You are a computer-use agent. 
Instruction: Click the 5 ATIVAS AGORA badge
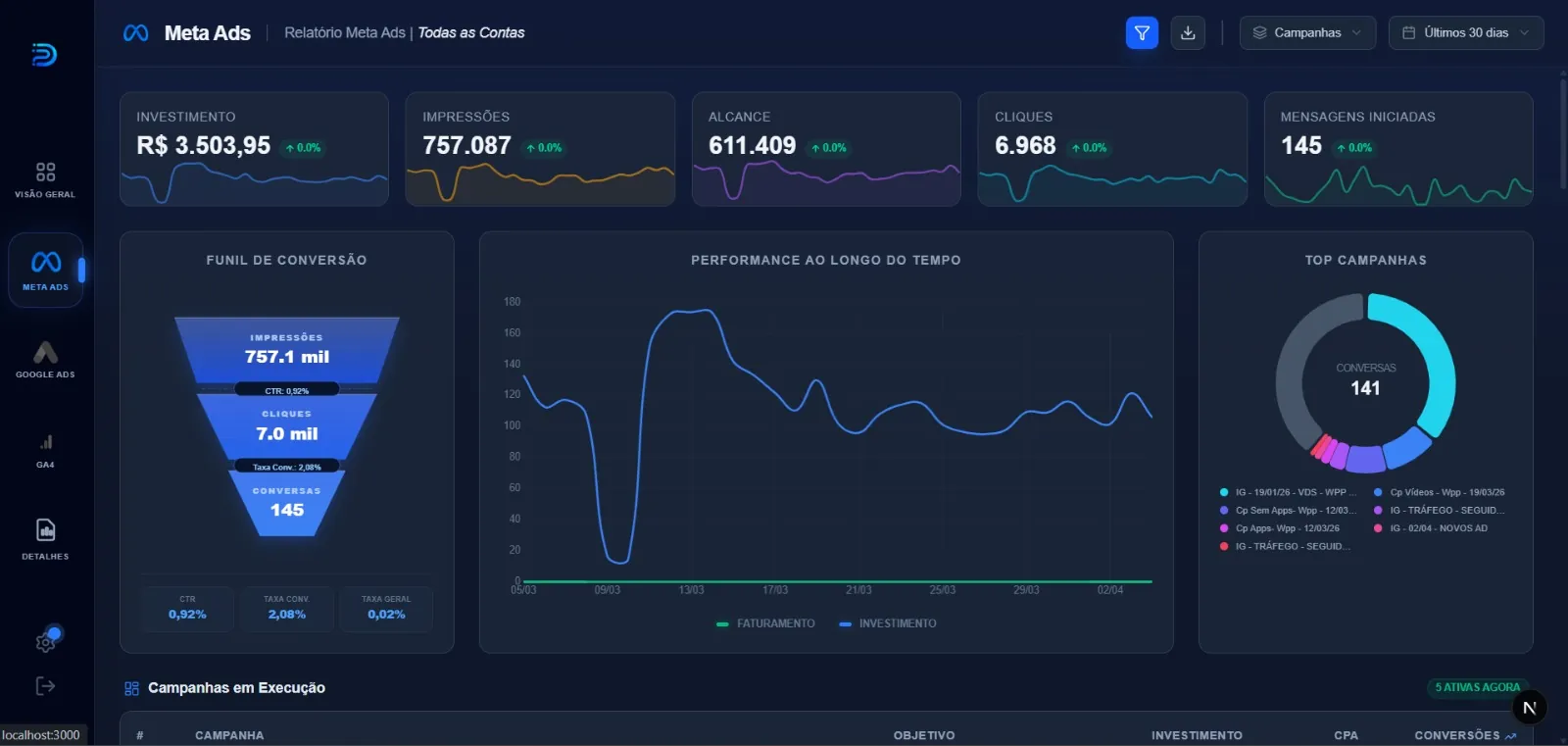(x=1478, y=687)
